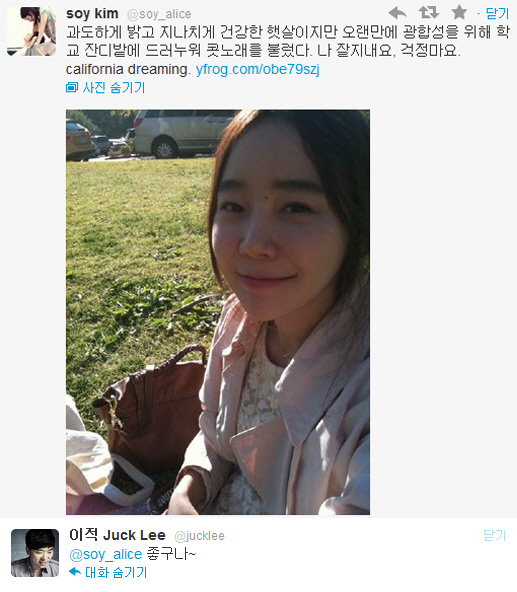
Task: Click the @jucklee handle
Action: pos(199,536)
